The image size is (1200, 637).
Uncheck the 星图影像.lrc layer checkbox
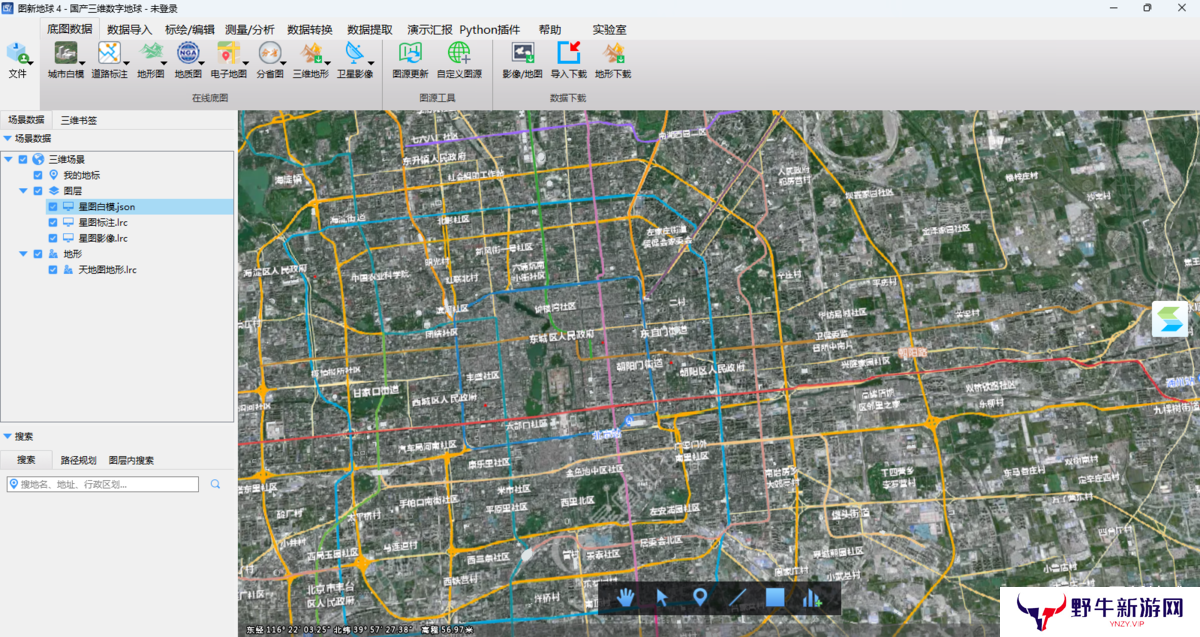point(53,238)
